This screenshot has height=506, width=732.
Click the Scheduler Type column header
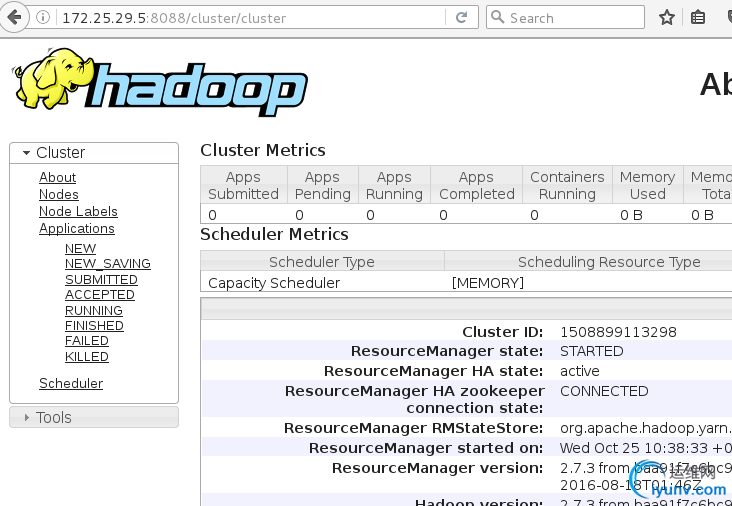pyautogui.click(x=322, y=262)
